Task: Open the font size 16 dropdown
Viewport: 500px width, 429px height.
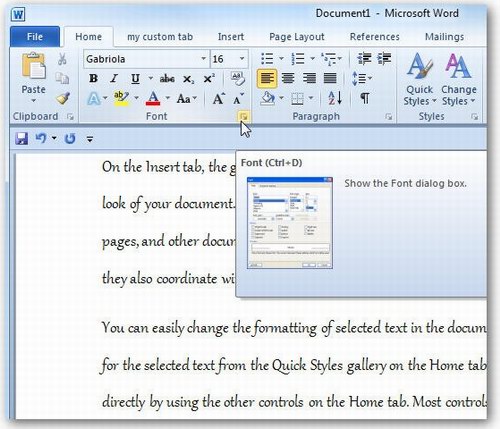Action: (x=242, y=59)
